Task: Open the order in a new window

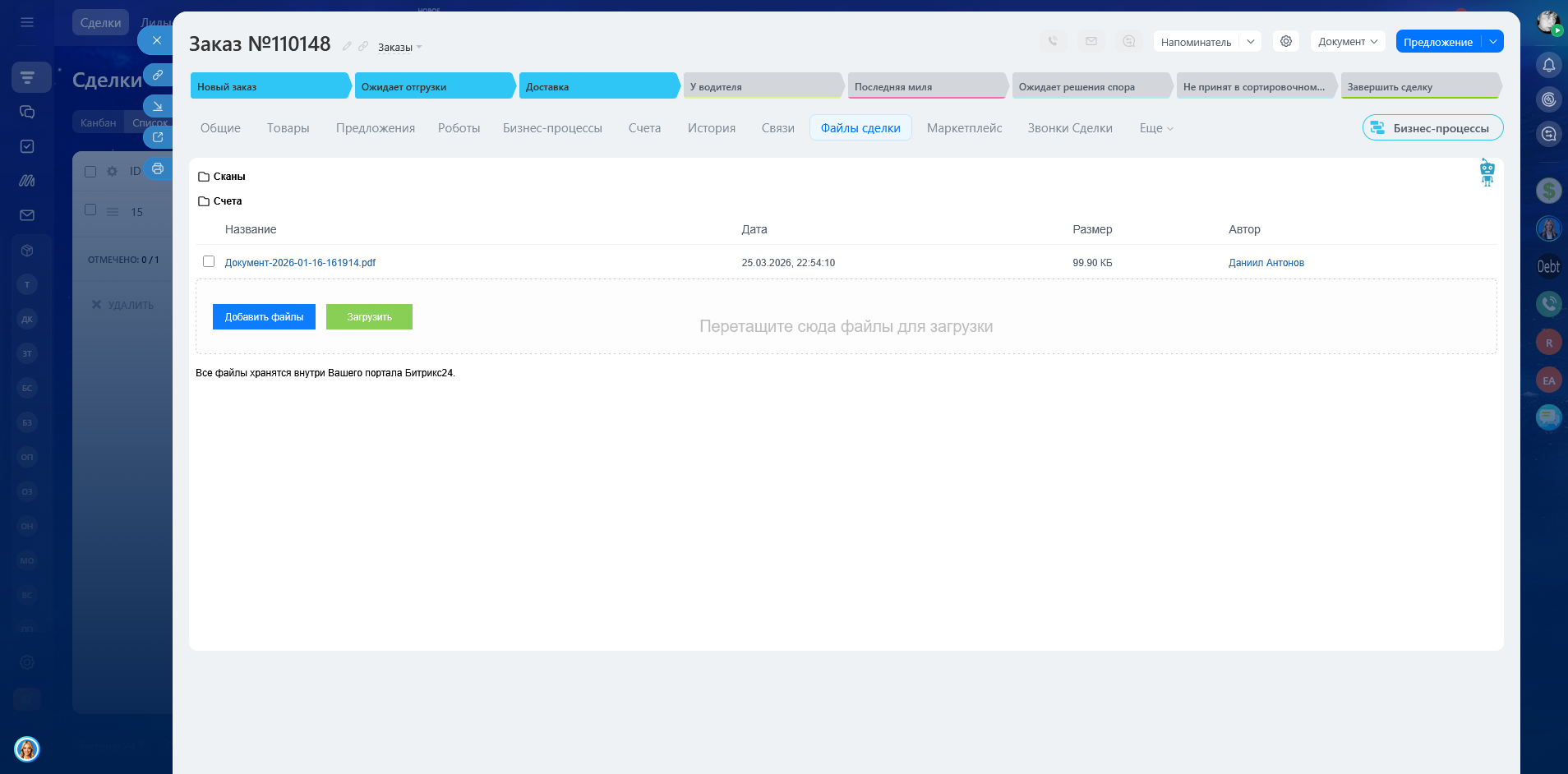Action: pos(158,137)
